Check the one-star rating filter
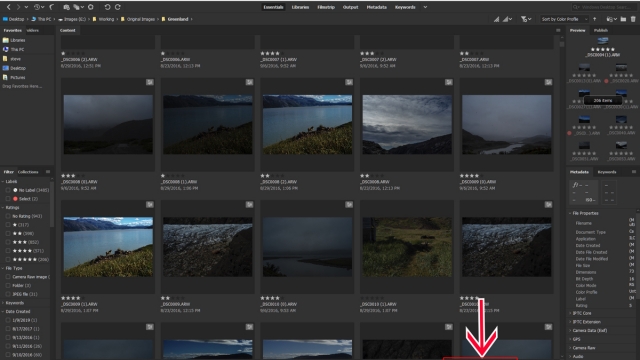This screenshot has width=640, height=360. click(8, 225)
